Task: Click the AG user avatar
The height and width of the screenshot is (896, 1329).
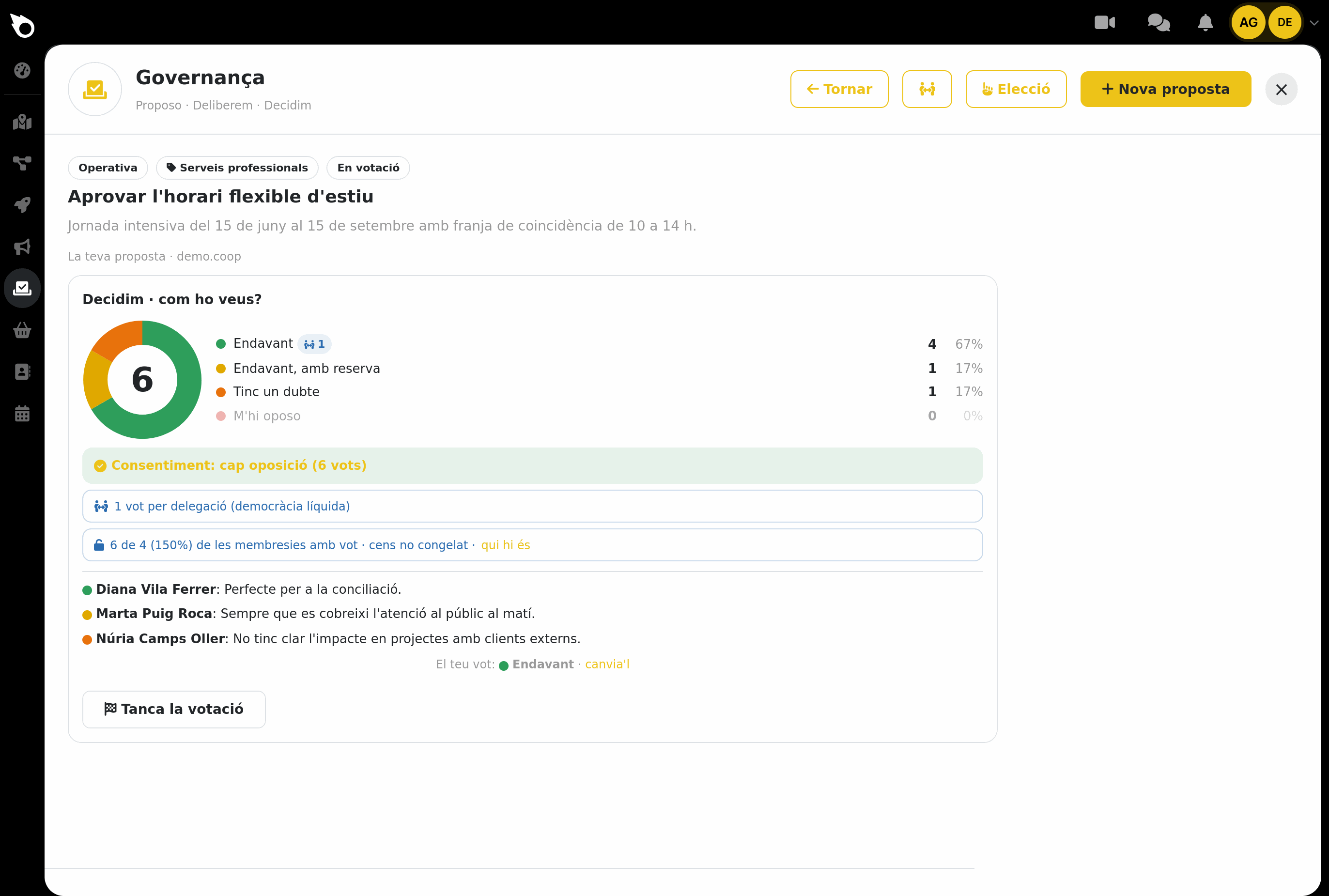Action: click(1248, 23)
